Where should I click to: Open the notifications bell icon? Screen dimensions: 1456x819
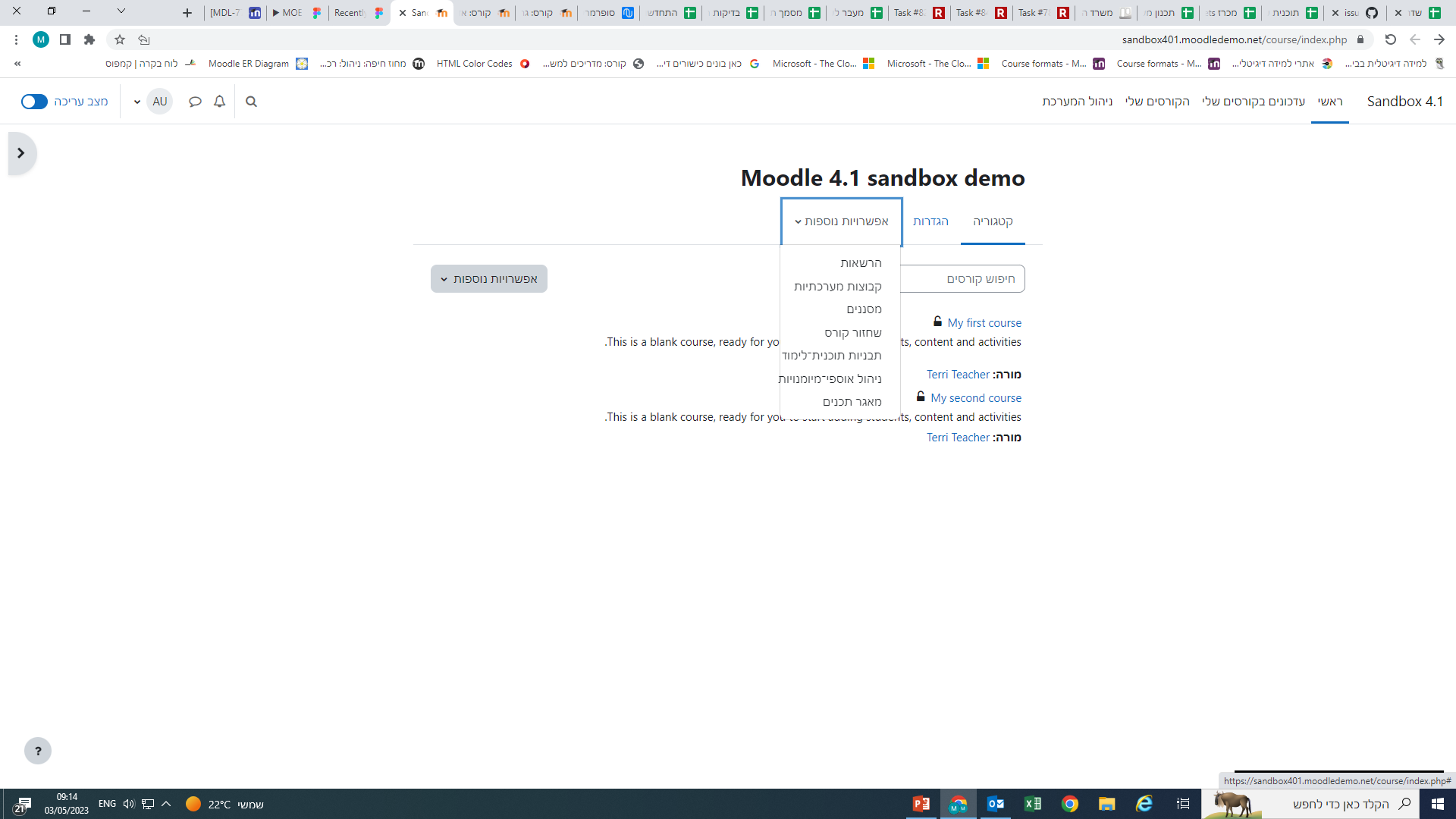tap(219, 102)
